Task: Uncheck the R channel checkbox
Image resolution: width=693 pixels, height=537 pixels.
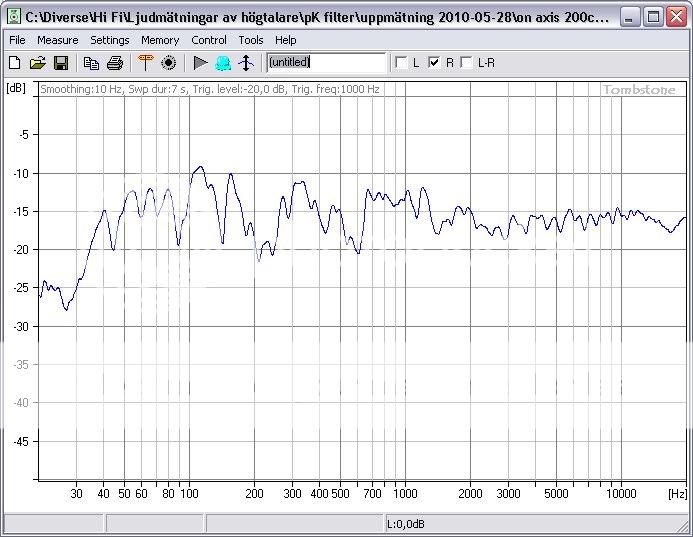Action: tap(434, 63)
